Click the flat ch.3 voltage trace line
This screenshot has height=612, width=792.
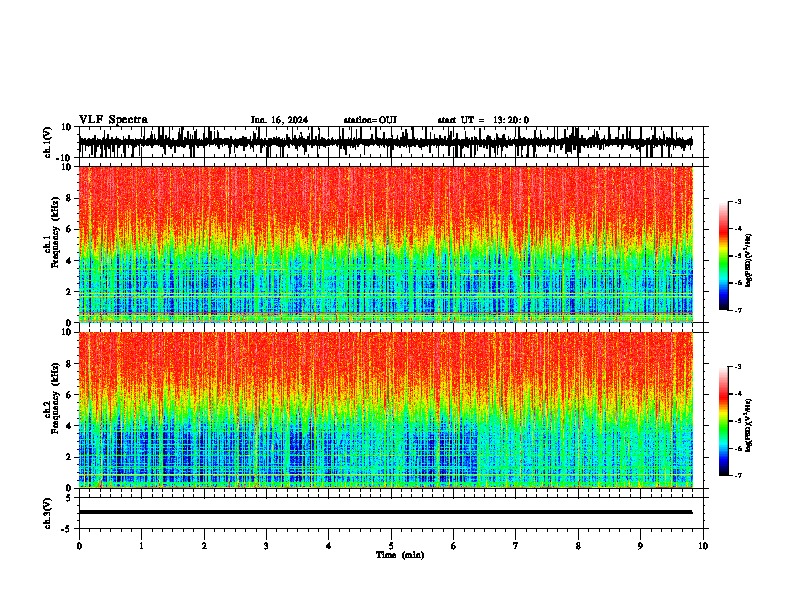(385, 512)
